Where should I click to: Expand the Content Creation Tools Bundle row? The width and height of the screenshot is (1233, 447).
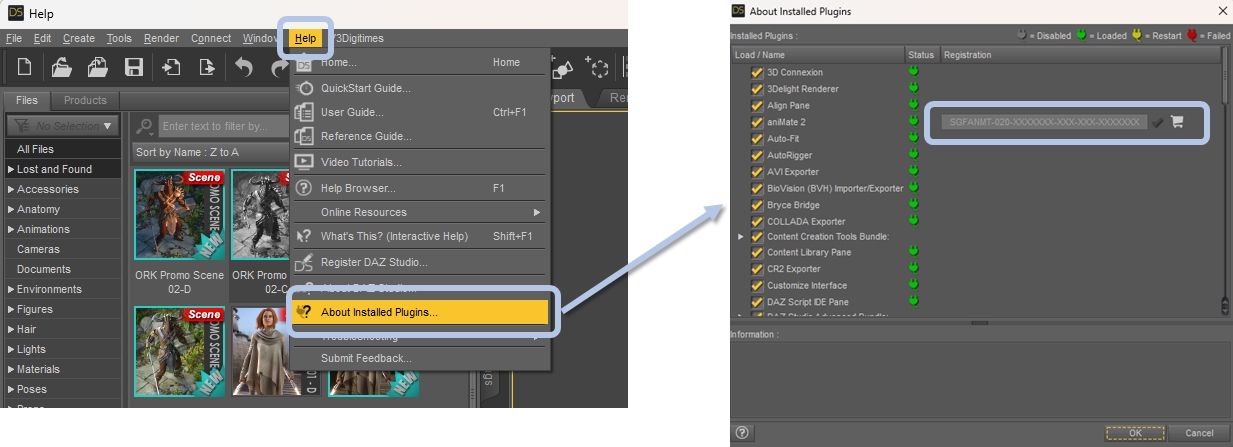click(x=741, y=237)
